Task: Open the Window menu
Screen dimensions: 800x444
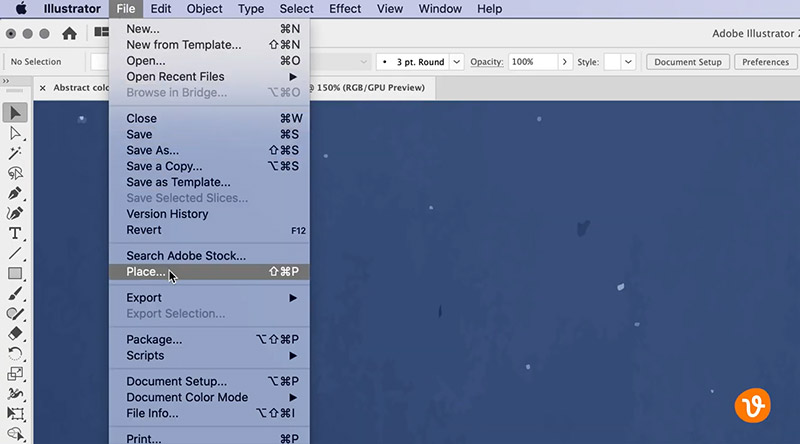Action: [x=440, y=9]
